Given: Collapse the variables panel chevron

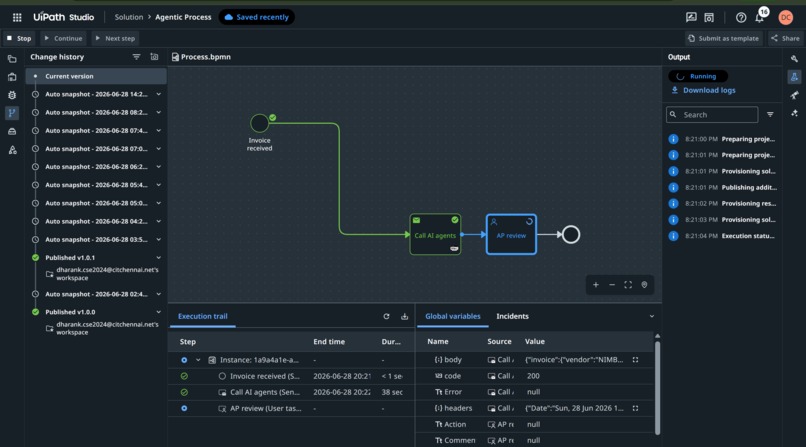Looking at the screenshot, I should click(x=652, y=316).
